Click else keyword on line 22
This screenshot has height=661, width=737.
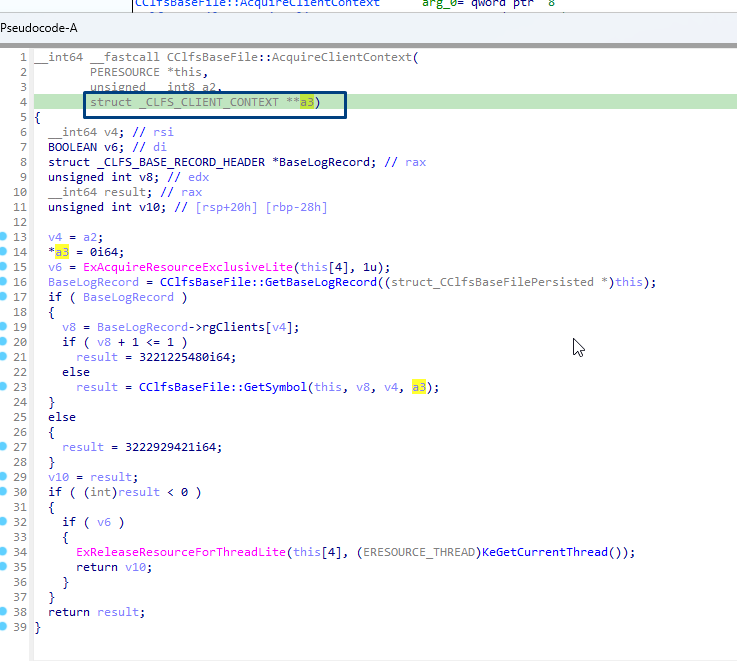click(x=76, y=372)
